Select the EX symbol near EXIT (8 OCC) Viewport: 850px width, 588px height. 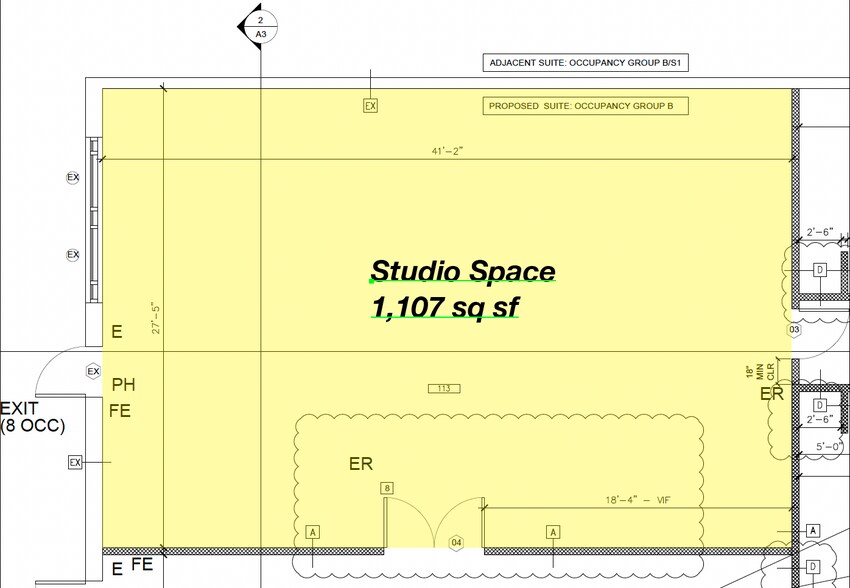coord(74,461)
